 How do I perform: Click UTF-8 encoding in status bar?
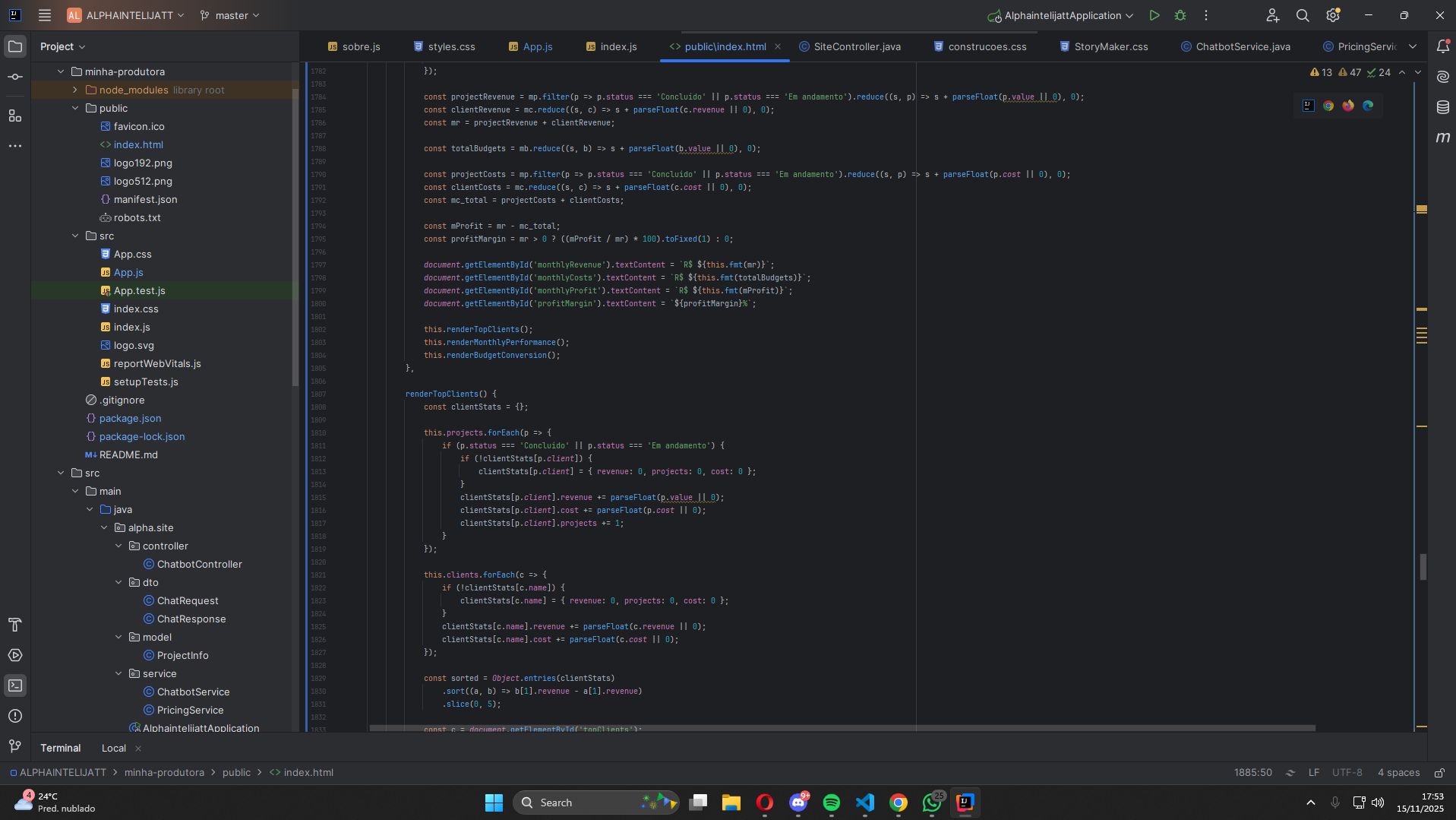point(1347,773)
